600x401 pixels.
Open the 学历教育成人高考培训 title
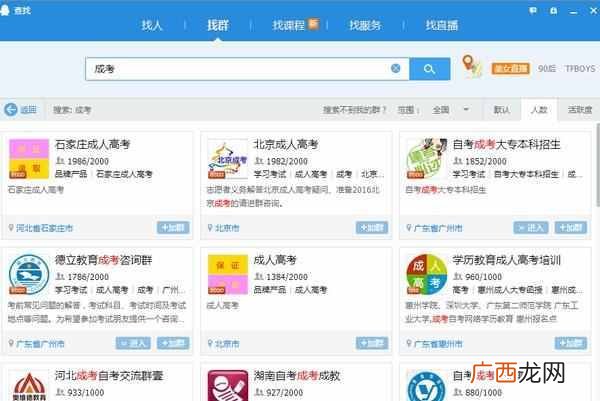coord(507,260)
